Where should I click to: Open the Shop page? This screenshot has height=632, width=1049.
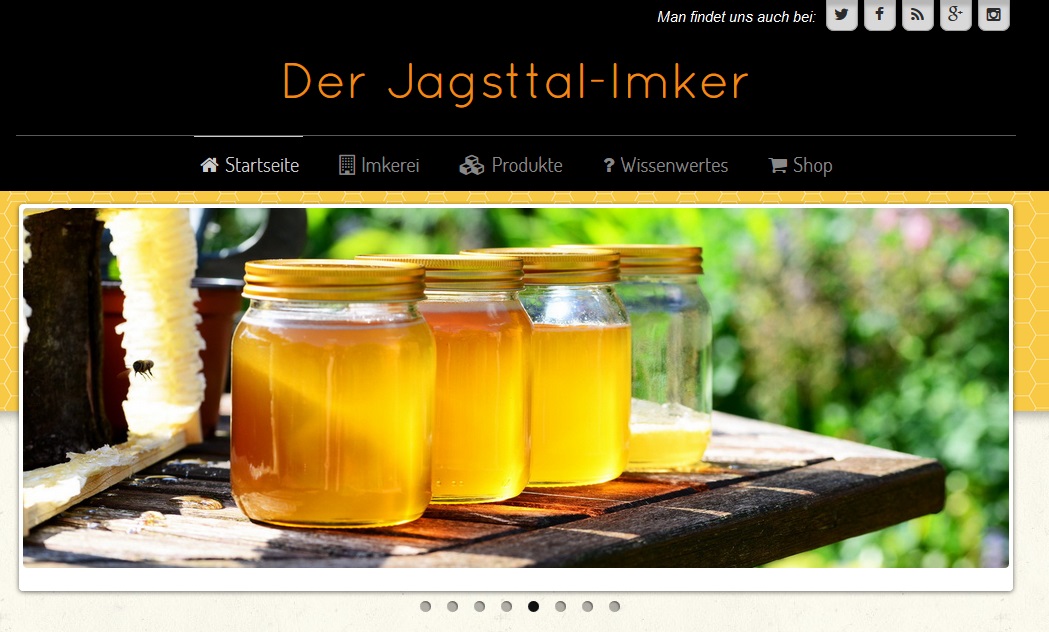point(812,165)
